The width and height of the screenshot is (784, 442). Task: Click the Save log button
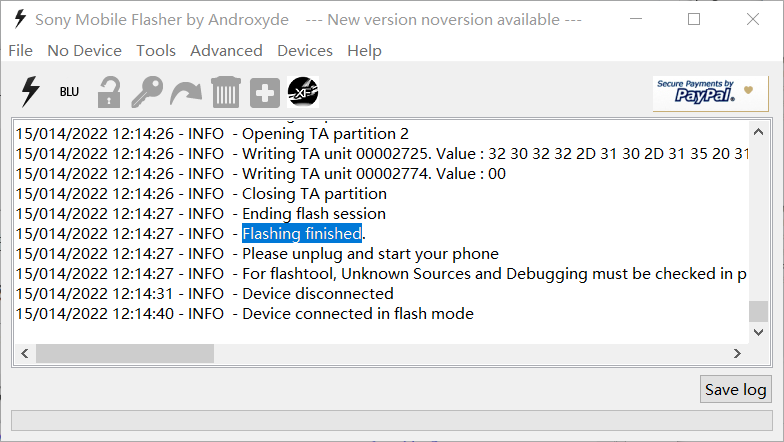point(735,390)
